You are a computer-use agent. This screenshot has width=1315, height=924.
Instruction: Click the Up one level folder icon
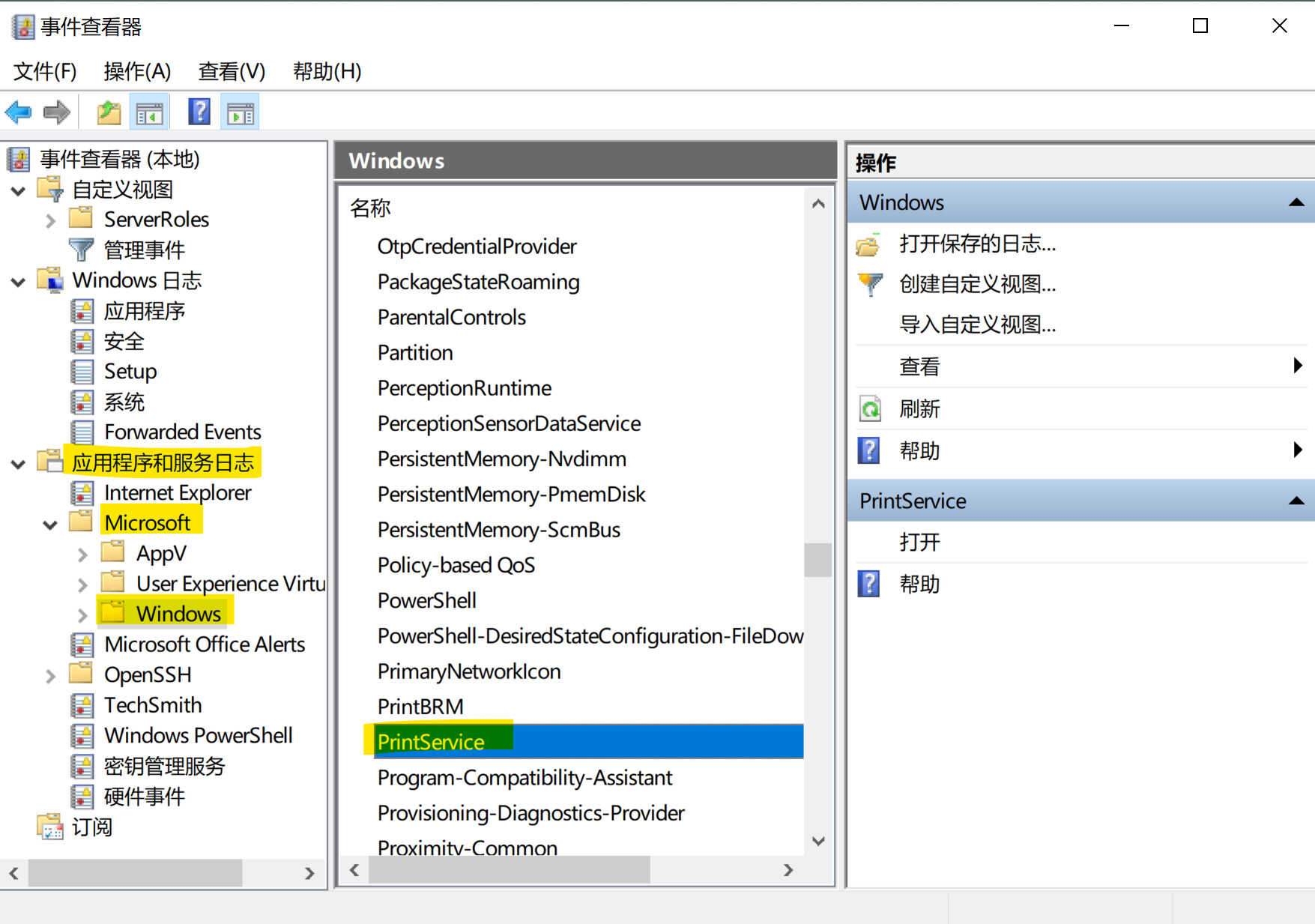point(109,113)
